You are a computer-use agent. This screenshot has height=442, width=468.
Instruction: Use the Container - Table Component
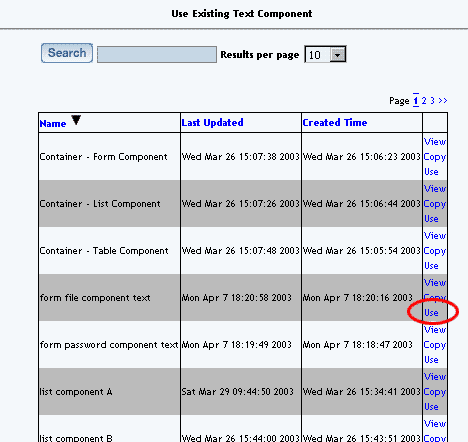[431, 266]
